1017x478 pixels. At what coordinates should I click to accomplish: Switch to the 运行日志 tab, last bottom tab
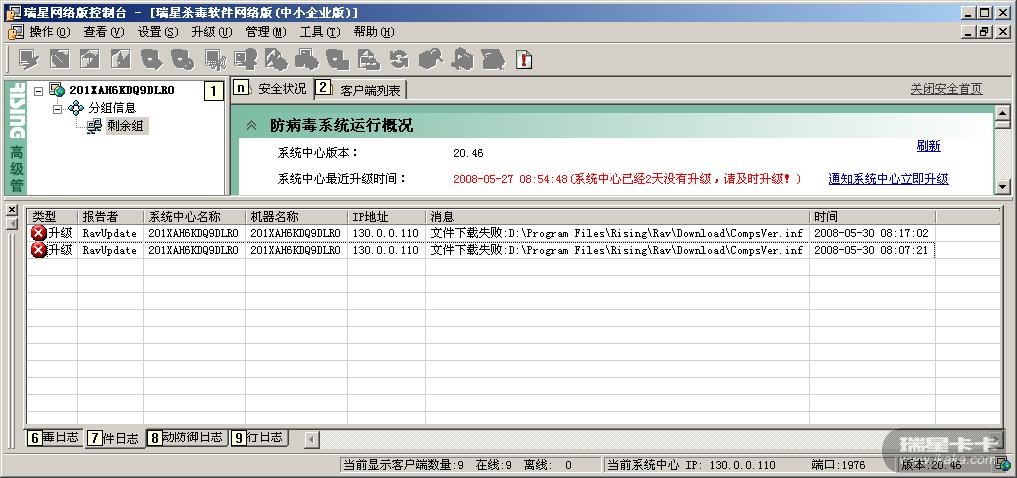click(259, 437)
